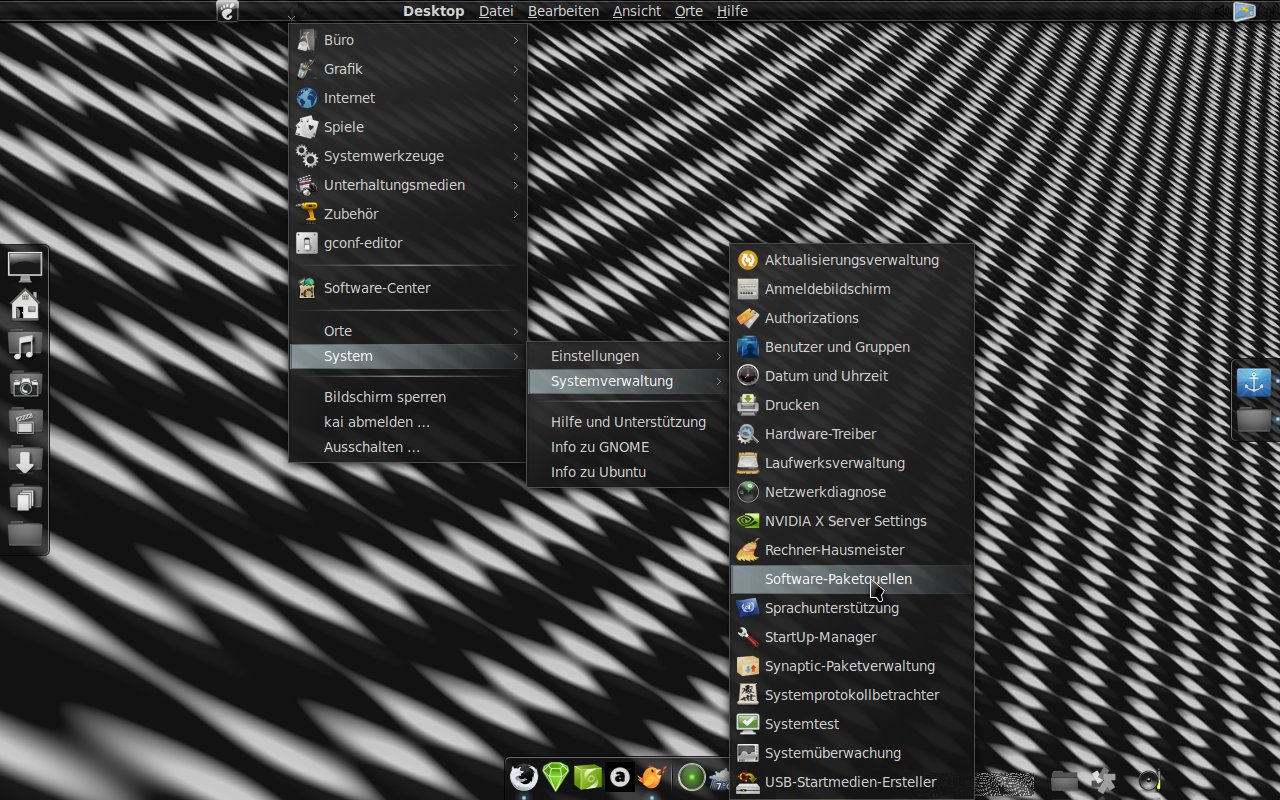Open the Documents folder in left dock
The image size is (1280, 800).
[x=25, y=497]
